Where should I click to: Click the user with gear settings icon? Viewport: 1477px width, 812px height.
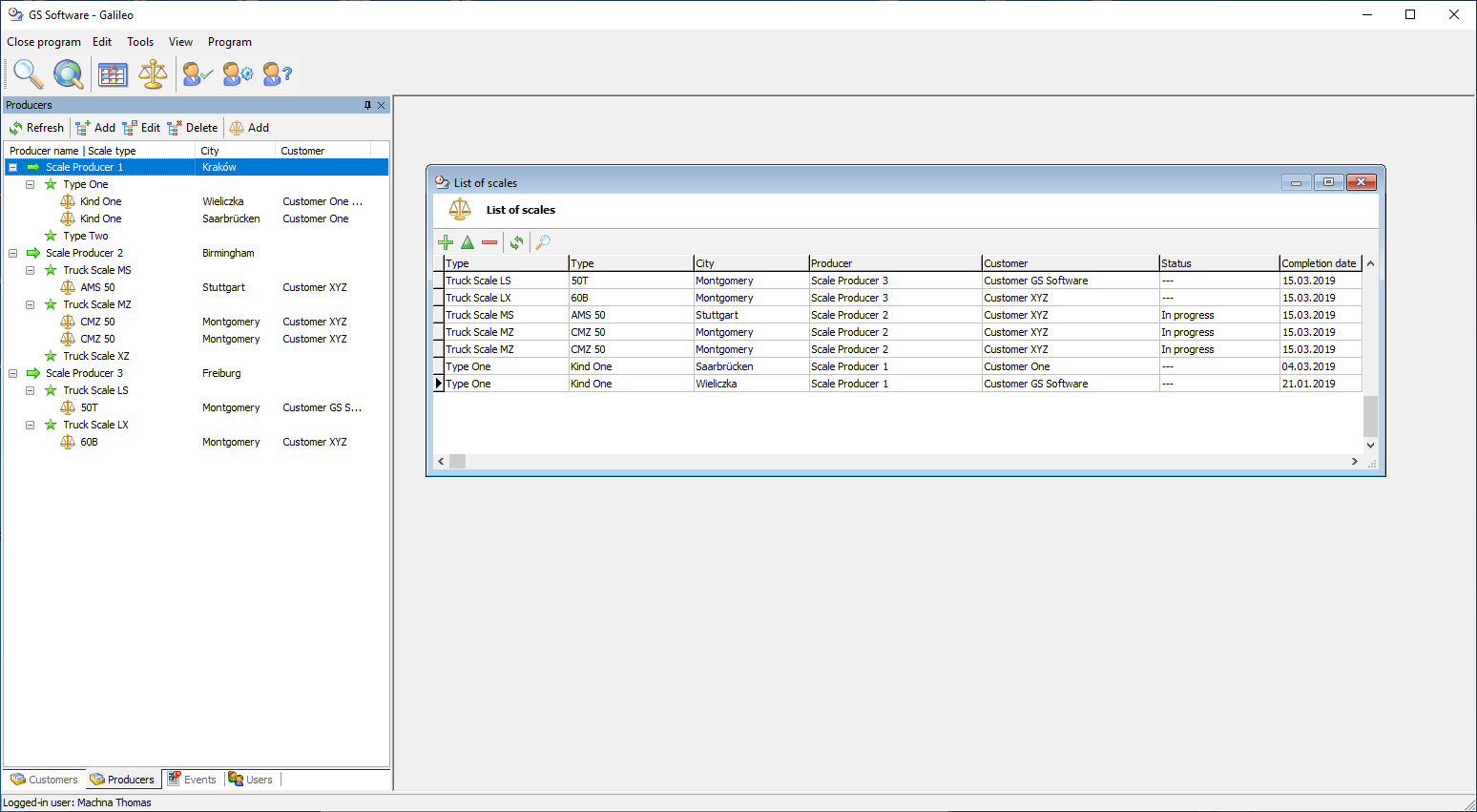click(238, 73)
